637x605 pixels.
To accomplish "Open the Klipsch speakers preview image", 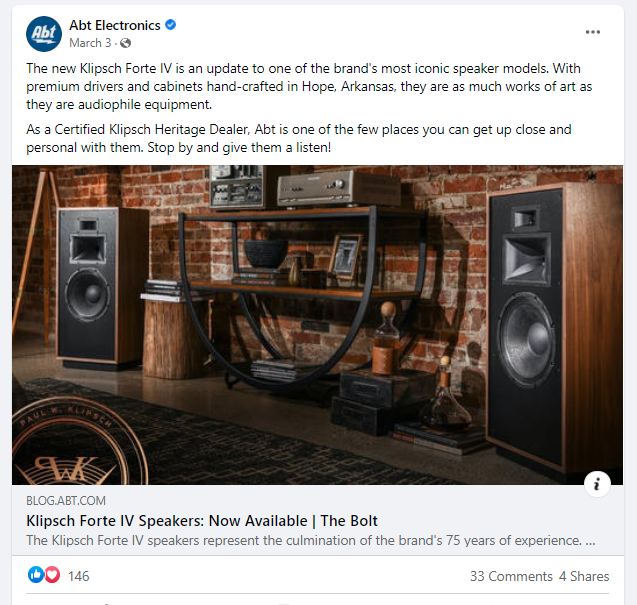I will pos(317,325).
